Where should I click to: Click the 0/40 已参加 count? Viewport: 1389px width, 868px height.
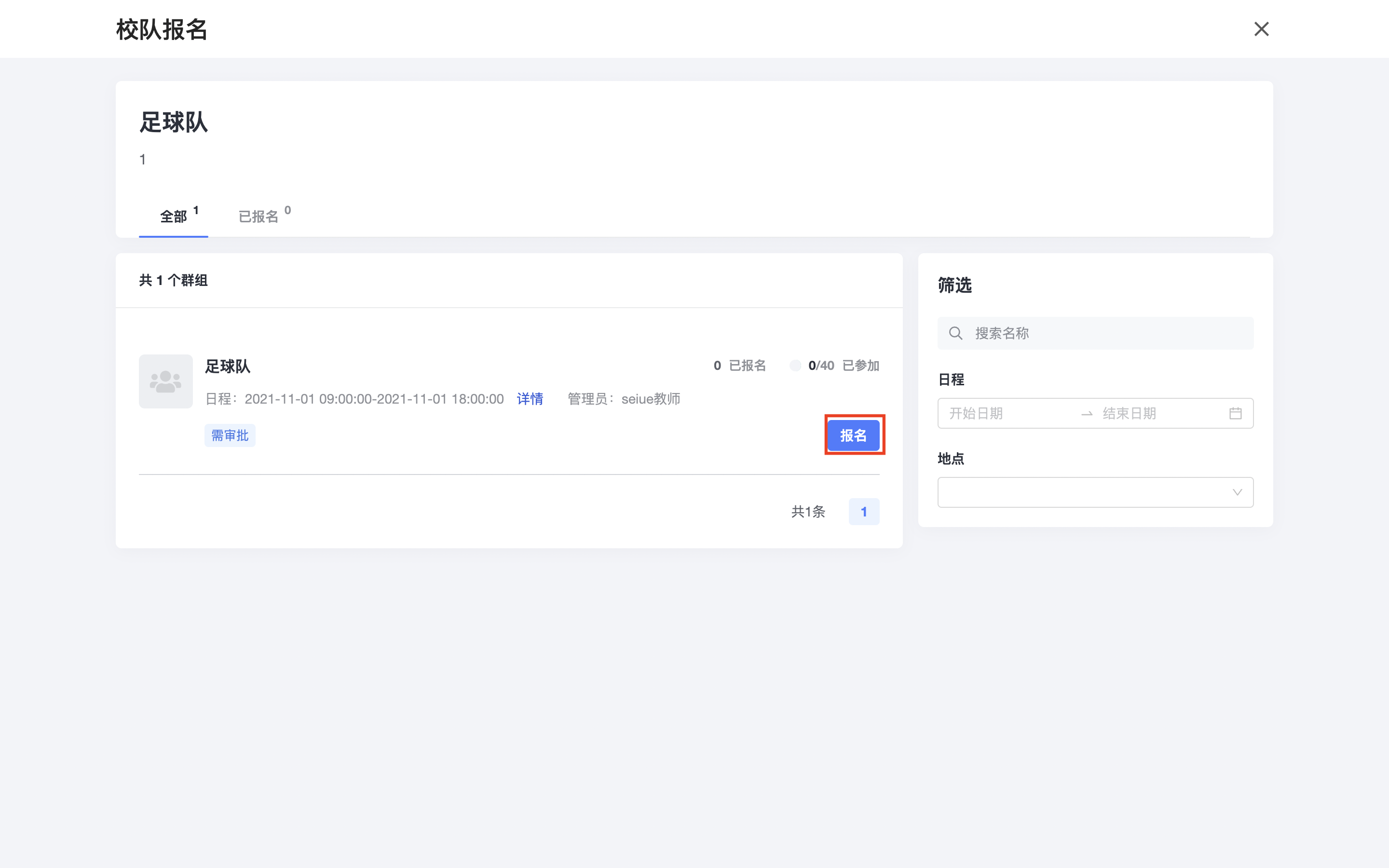(x=844, y=366)
